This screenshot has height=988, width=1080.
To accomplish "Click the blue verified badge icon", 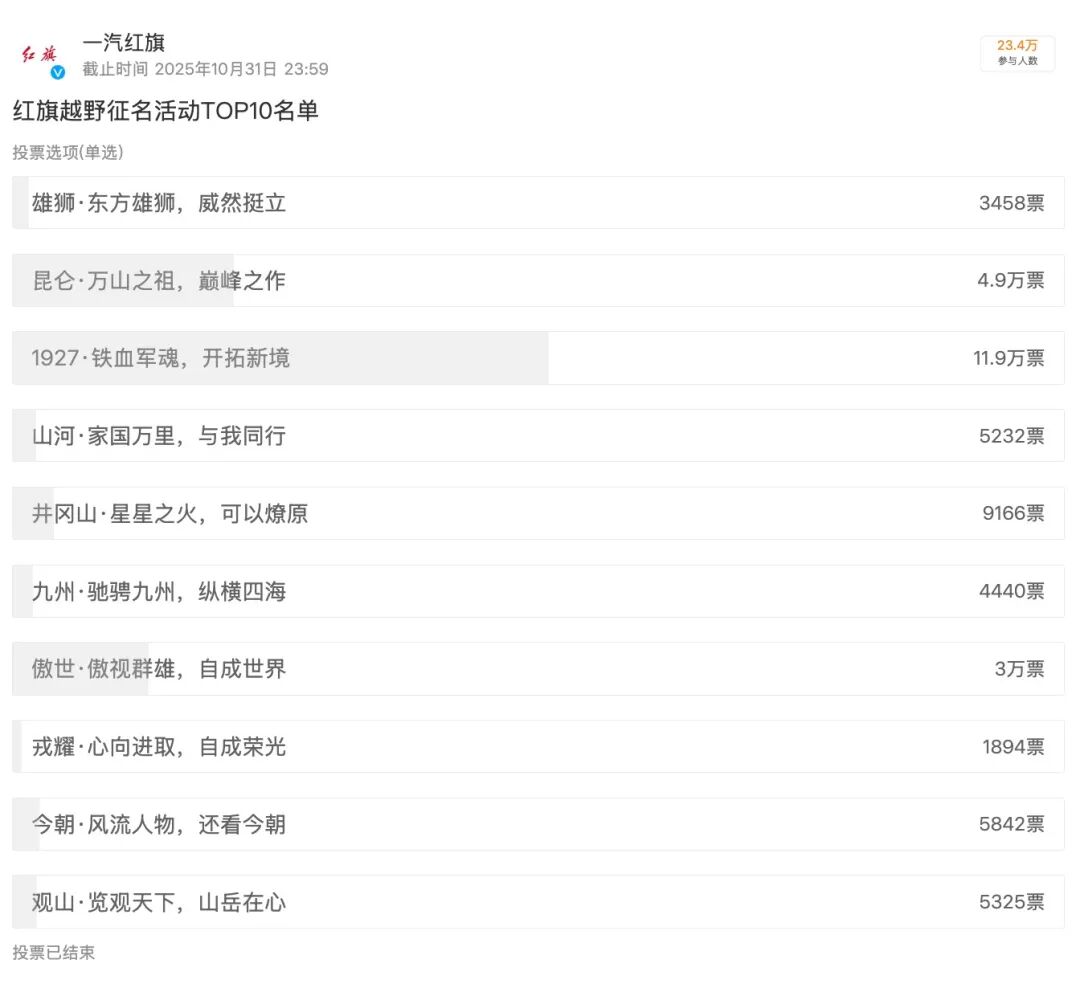I will tap(58, 72).
